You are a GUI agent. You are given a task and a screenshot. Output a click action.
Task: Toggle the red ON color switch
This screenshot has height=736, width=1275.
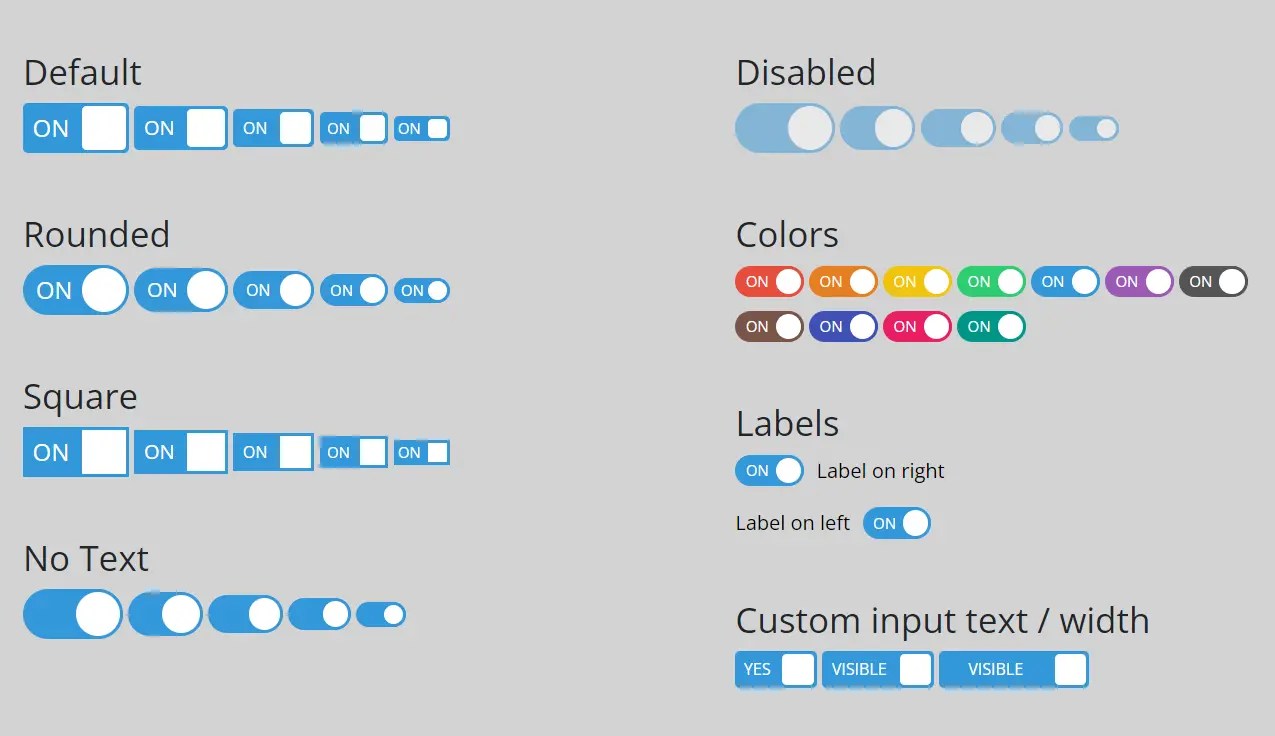(x=768, y=282)
